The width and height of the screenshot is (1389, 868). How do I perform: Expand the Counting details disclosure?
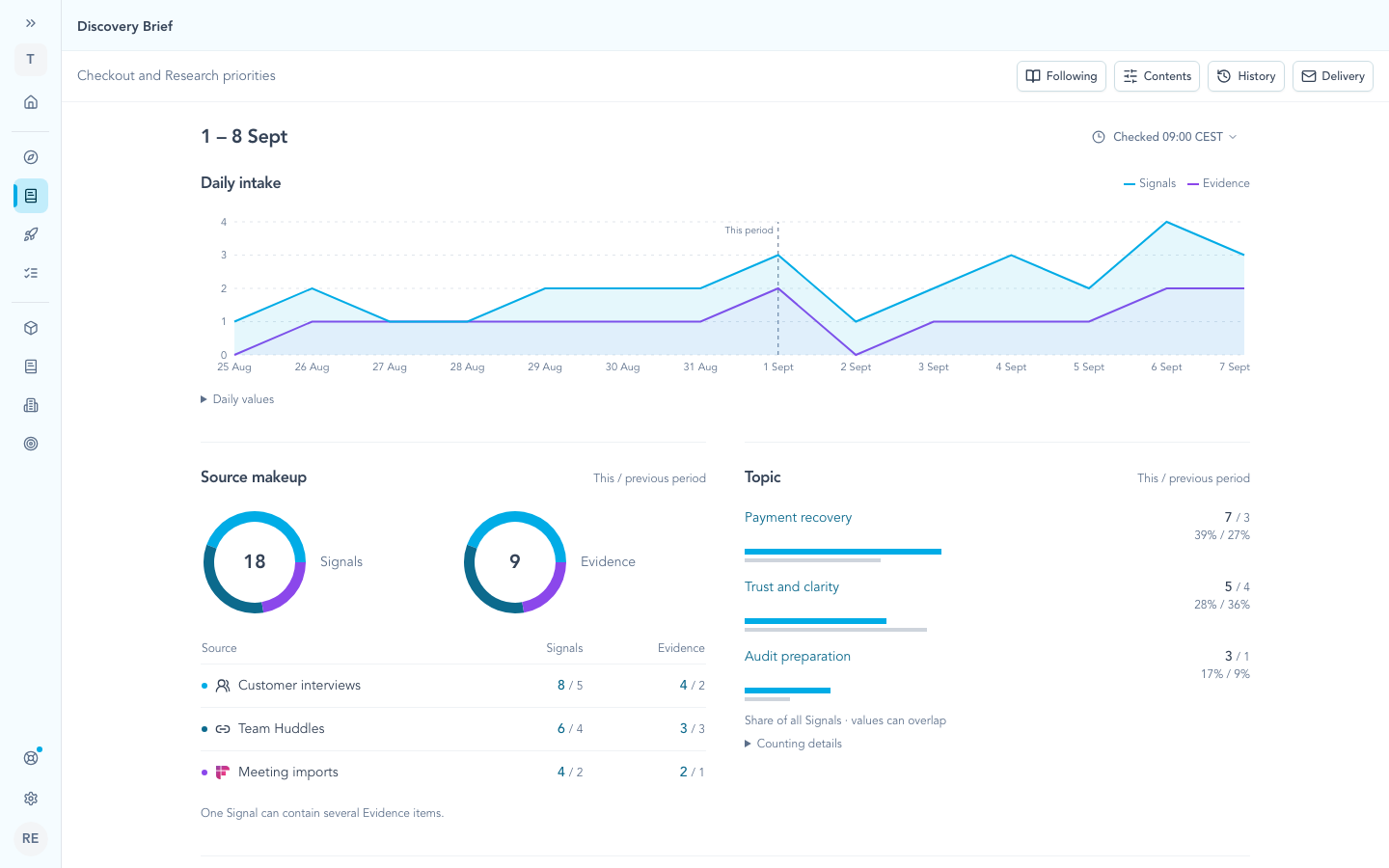pyautogui.click(x=793, y=744)
